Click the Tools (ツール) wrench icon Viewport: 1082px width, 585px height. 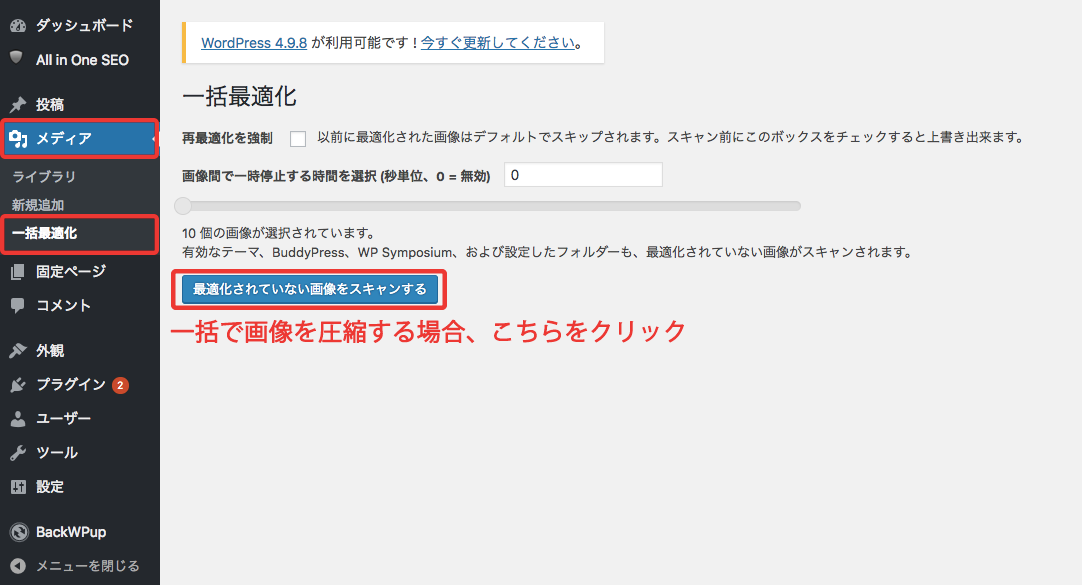pos(17,452)
